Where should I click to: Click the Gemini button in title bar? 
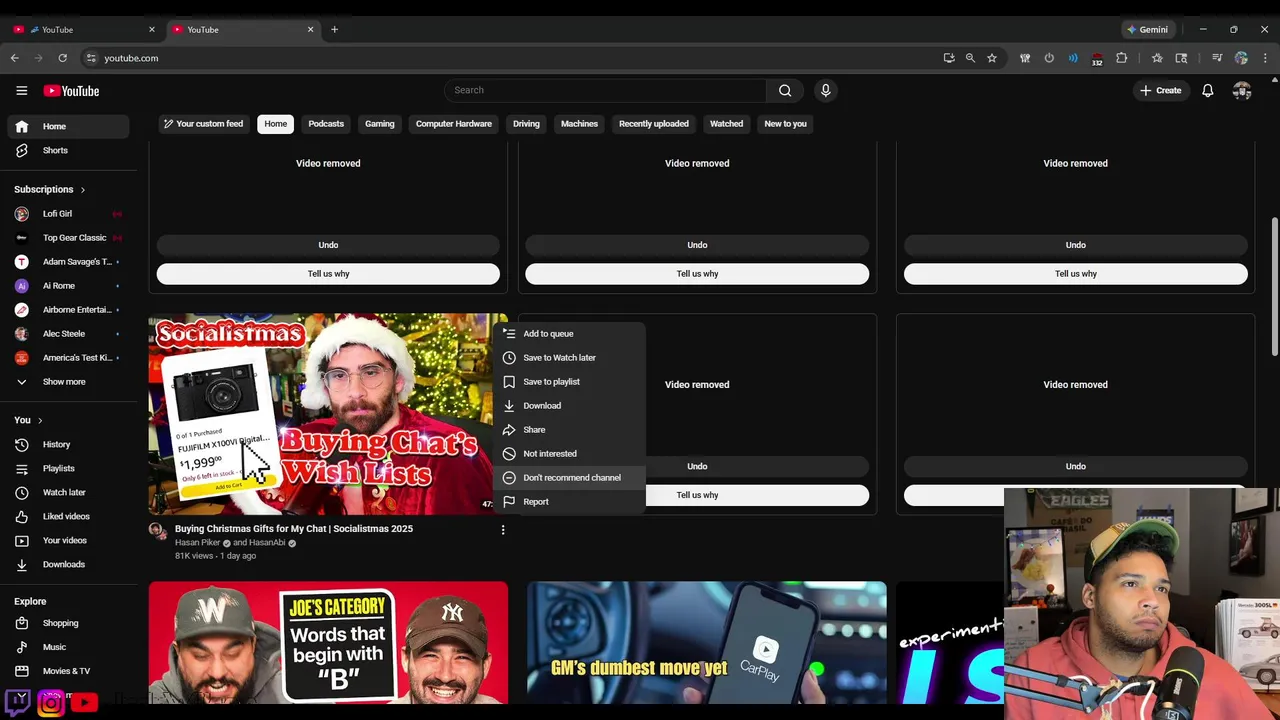tap(1148, 29)
